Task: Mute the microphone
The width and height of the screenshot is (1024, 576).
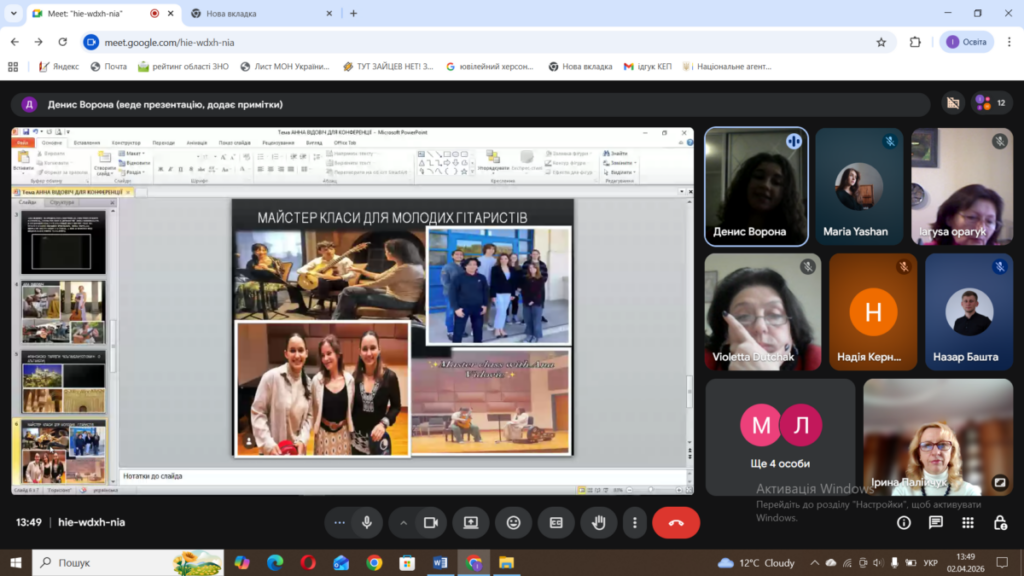Action: tap(367, 522)
